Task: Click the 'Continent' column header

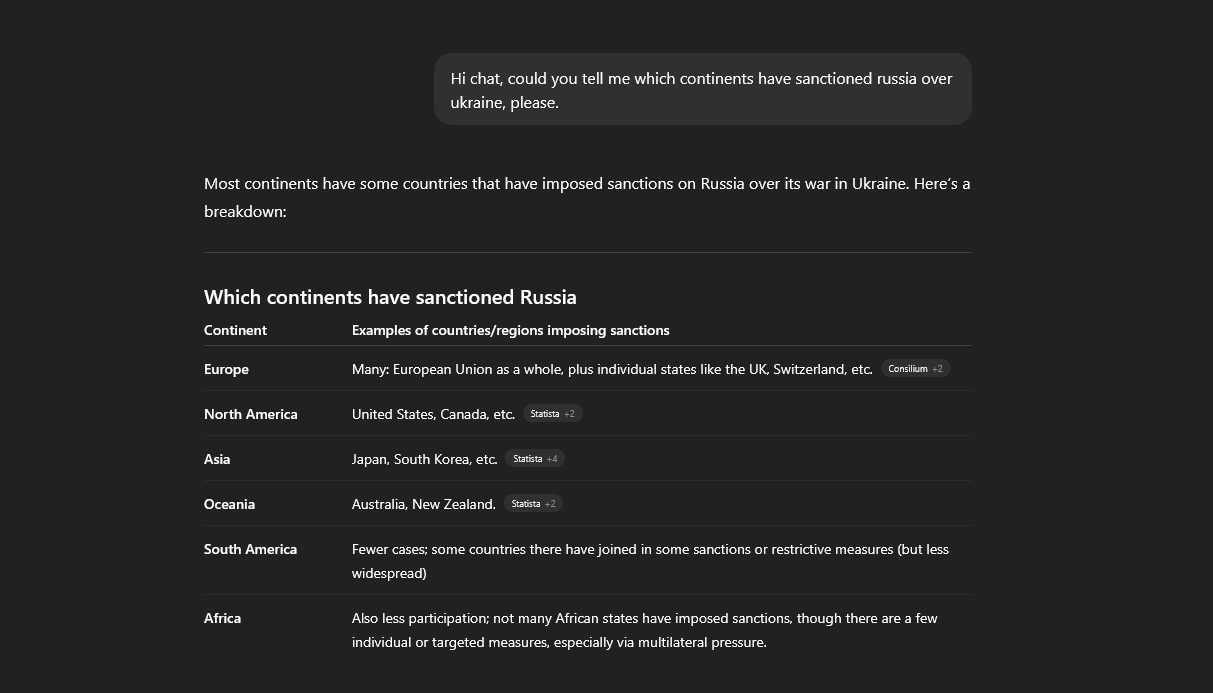Action: click(235, 330)
